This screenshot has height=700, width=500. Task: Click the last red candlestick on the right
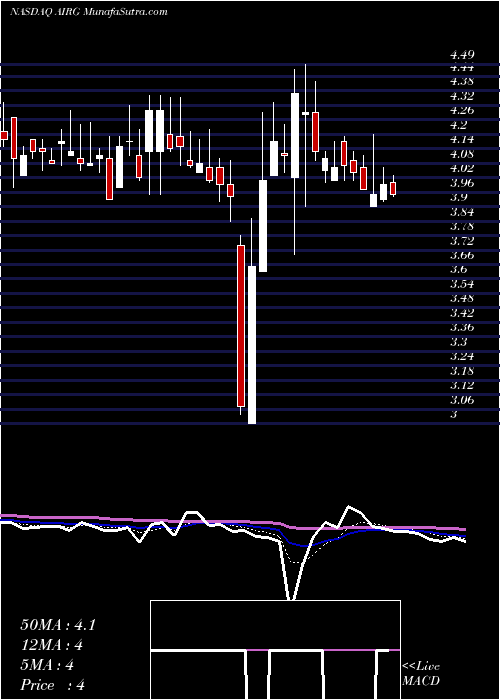click(393, 188)
